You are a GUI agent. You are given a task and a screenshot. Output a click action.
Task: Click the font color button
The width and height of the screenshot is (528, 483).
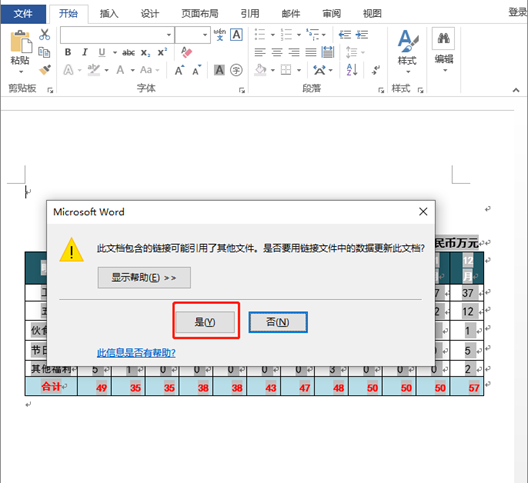click(120, 70)
